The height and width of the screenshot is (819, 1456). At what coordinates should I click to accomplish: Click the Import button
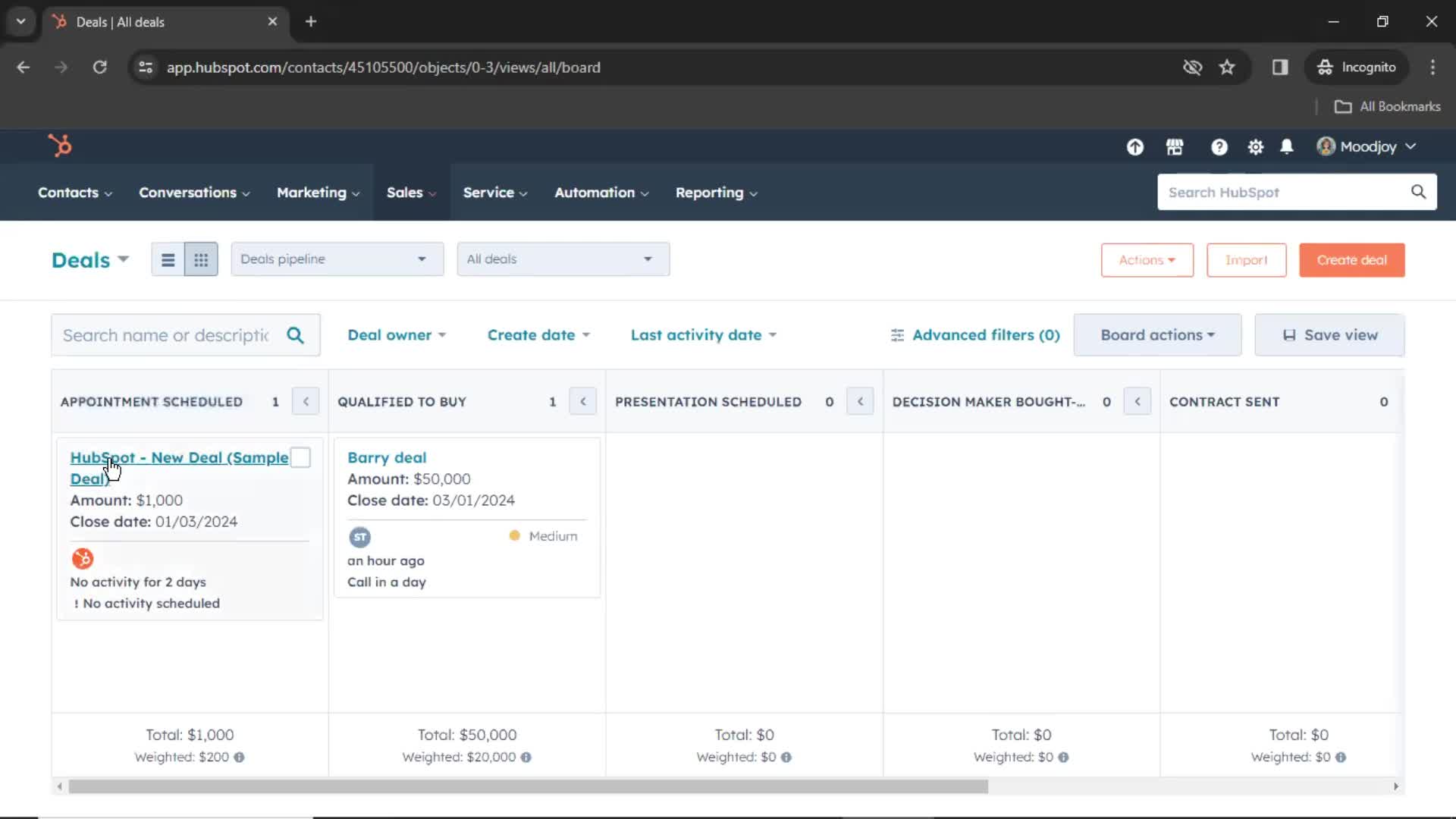click(x=1246, y=260)
